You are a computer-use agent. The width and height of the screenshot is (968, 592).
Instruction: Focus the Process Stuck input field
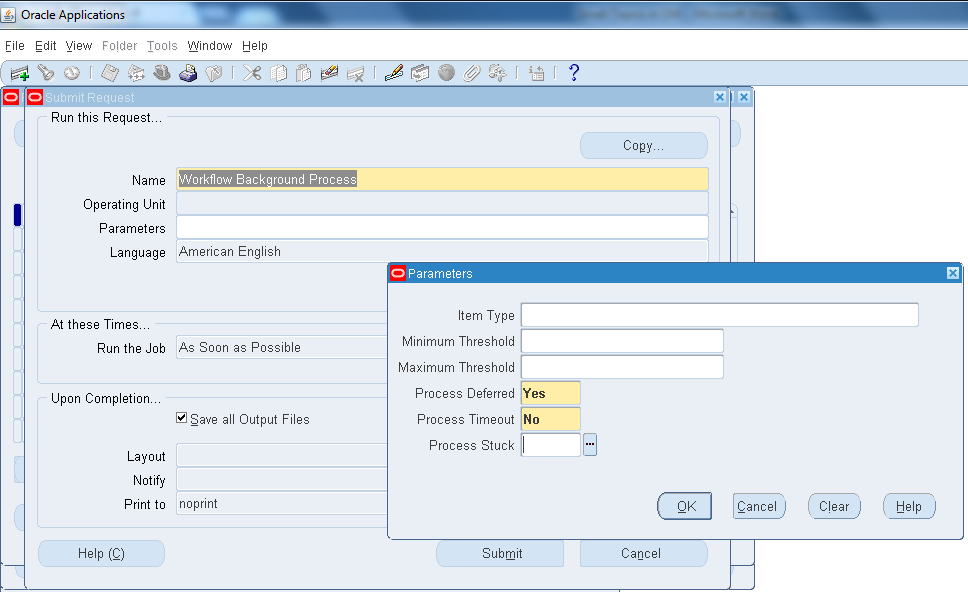coord(551,444)
